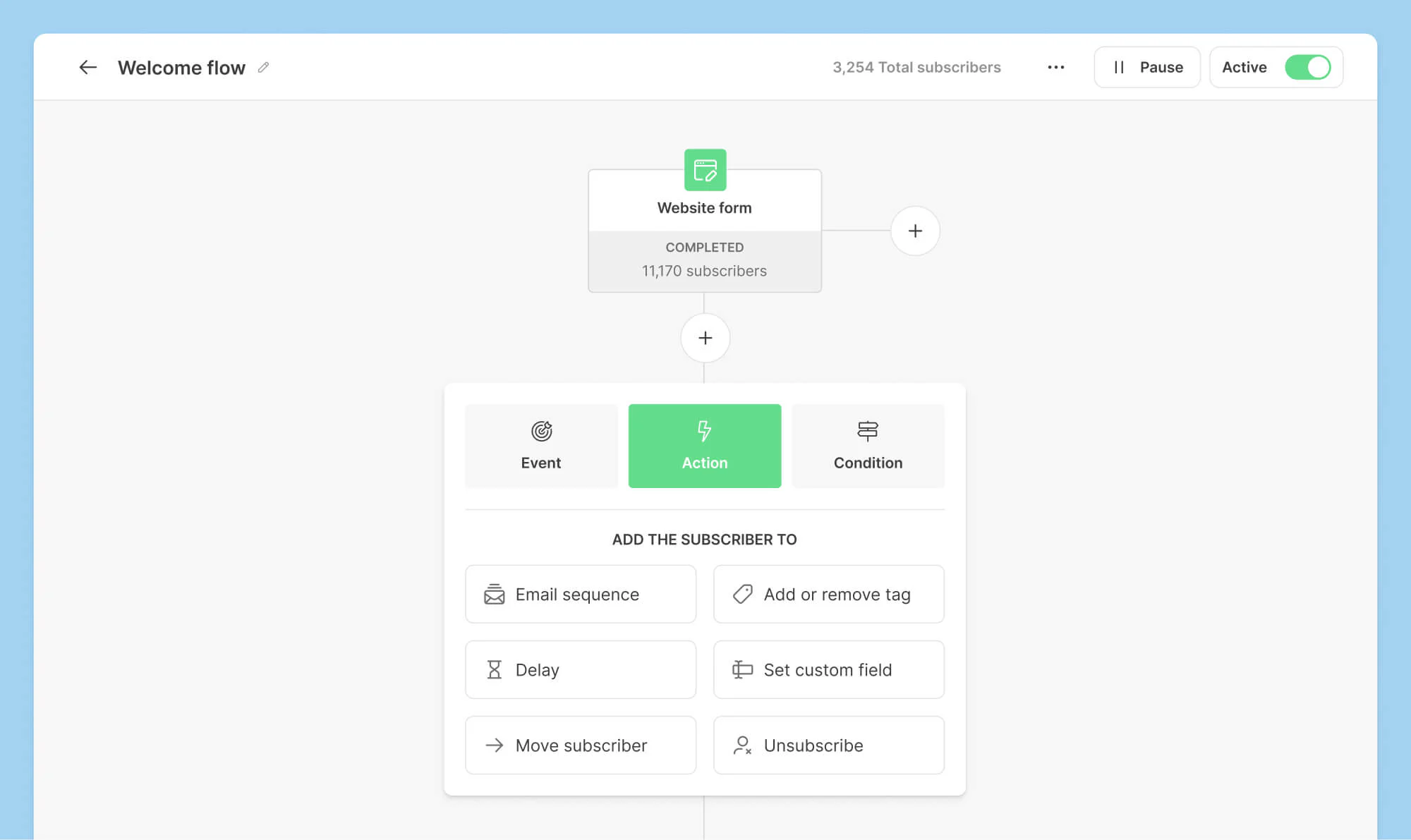Choose Move subscriber action
1411x840 pixels.
coord(580,745)
